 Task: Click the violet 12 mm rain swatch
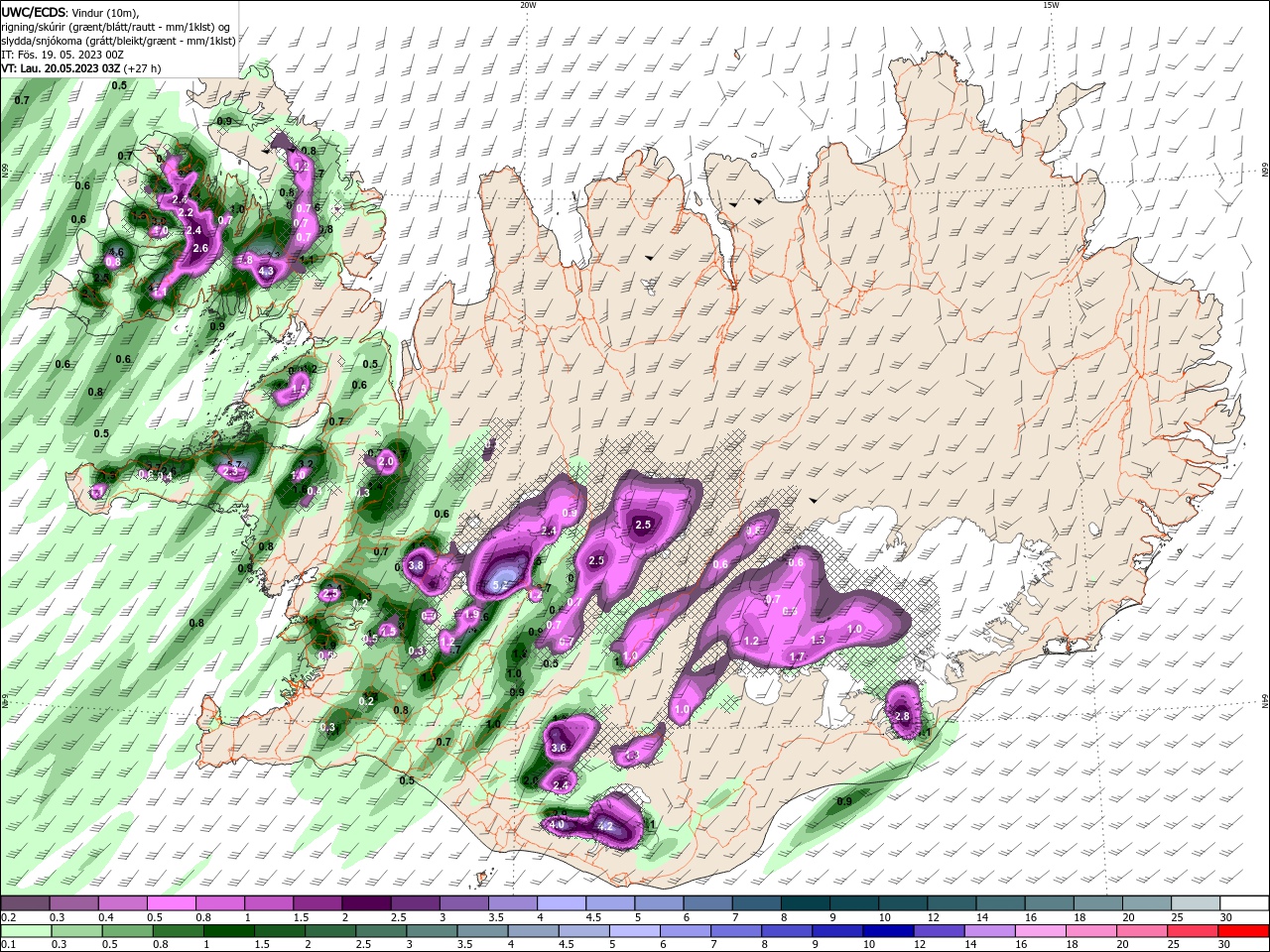(x=940, y=932)
